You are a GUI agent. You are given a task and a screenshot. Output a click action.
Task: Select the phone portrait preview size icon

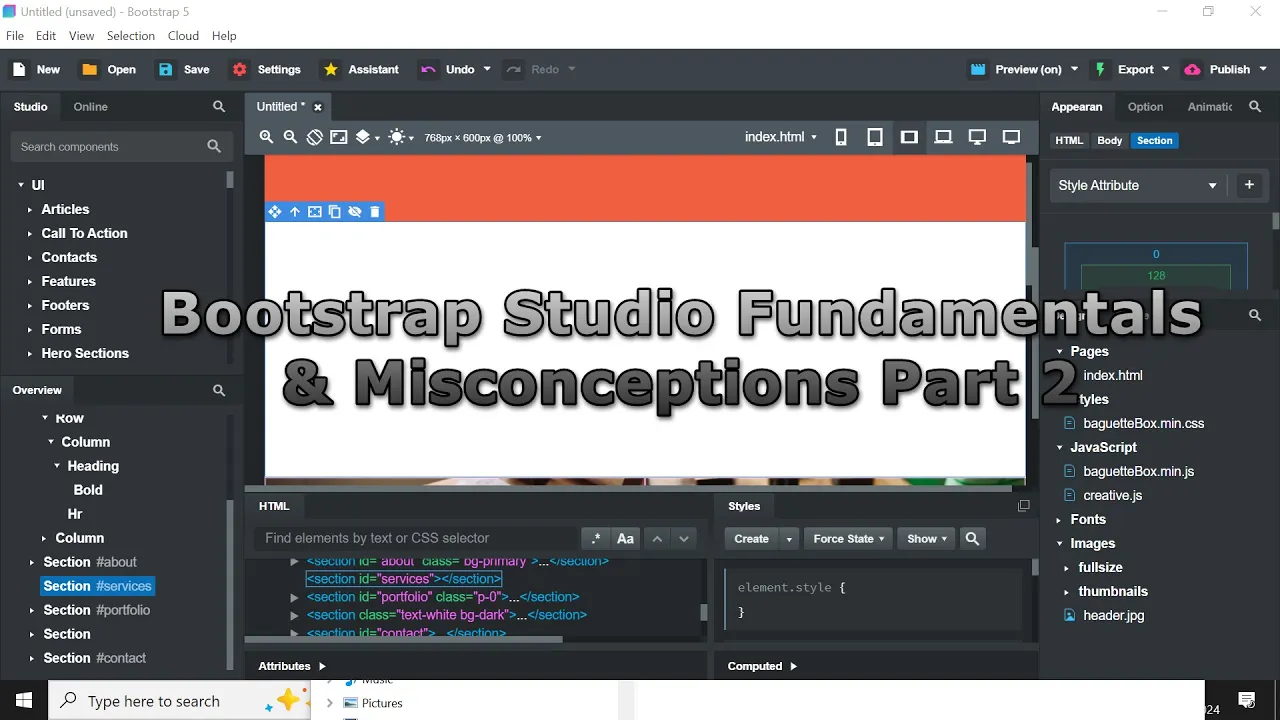[x=841, y=137]
